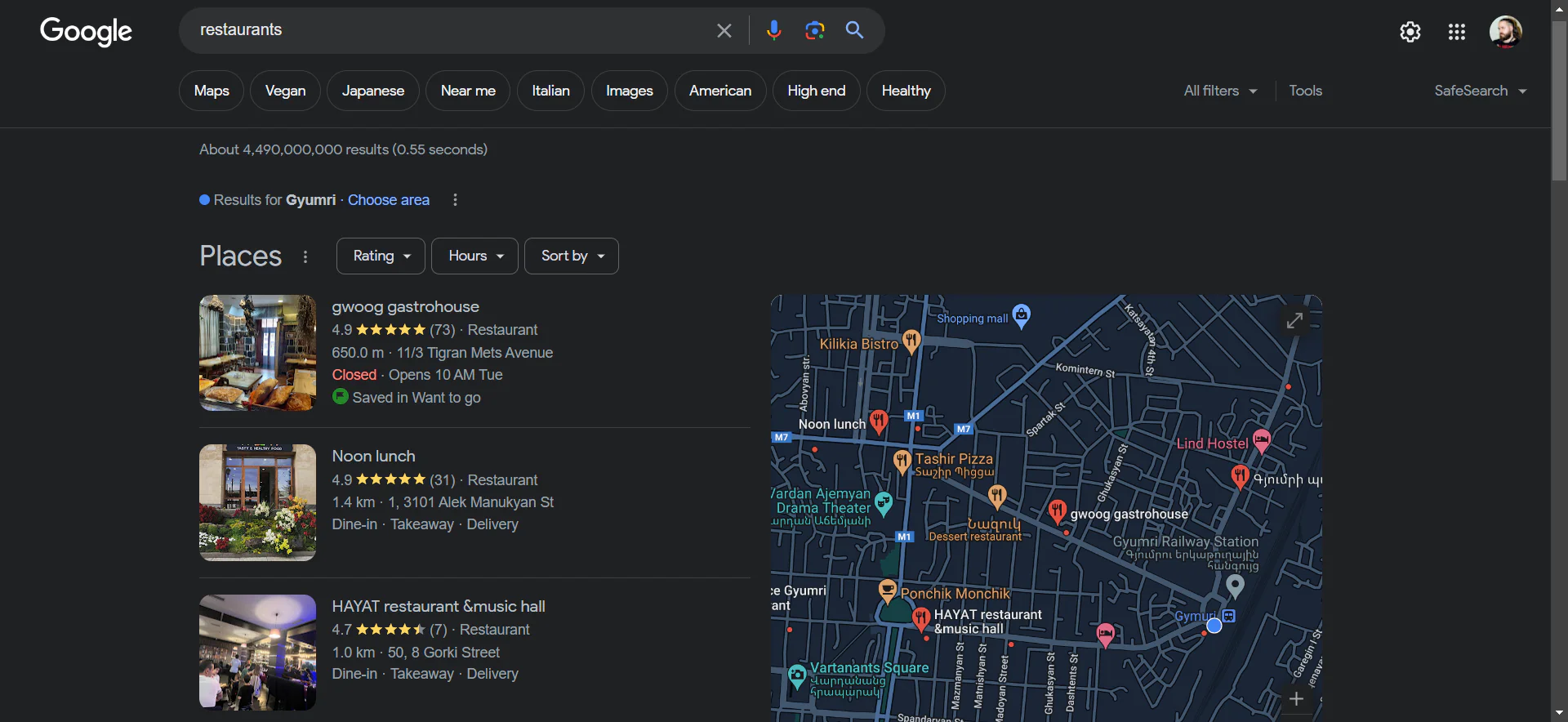Open Google account profile picture

1505,32
